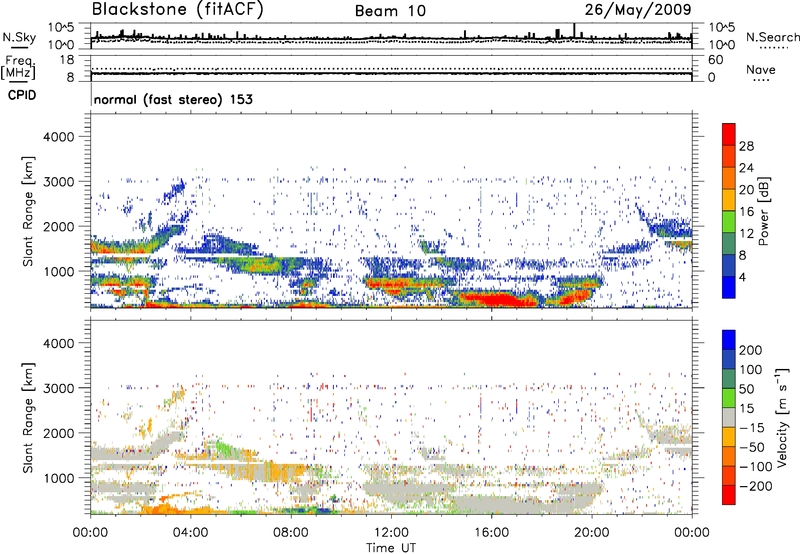Click the '12' power colorbar label
This screenshot has width=800, height=554.
(x=746, y=234)
